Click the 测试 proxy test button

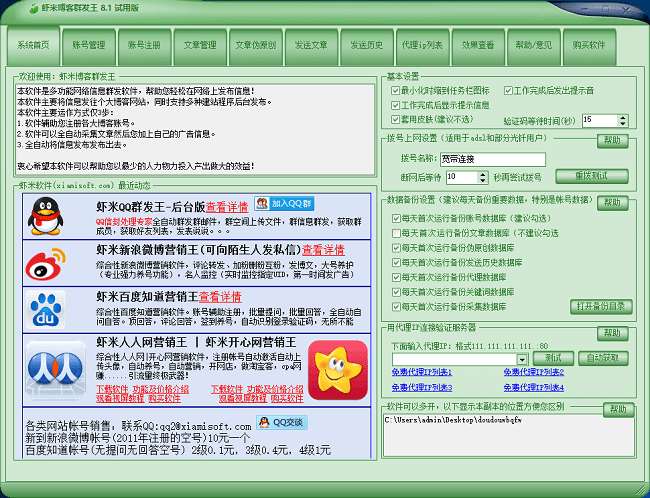pos(553,358)
